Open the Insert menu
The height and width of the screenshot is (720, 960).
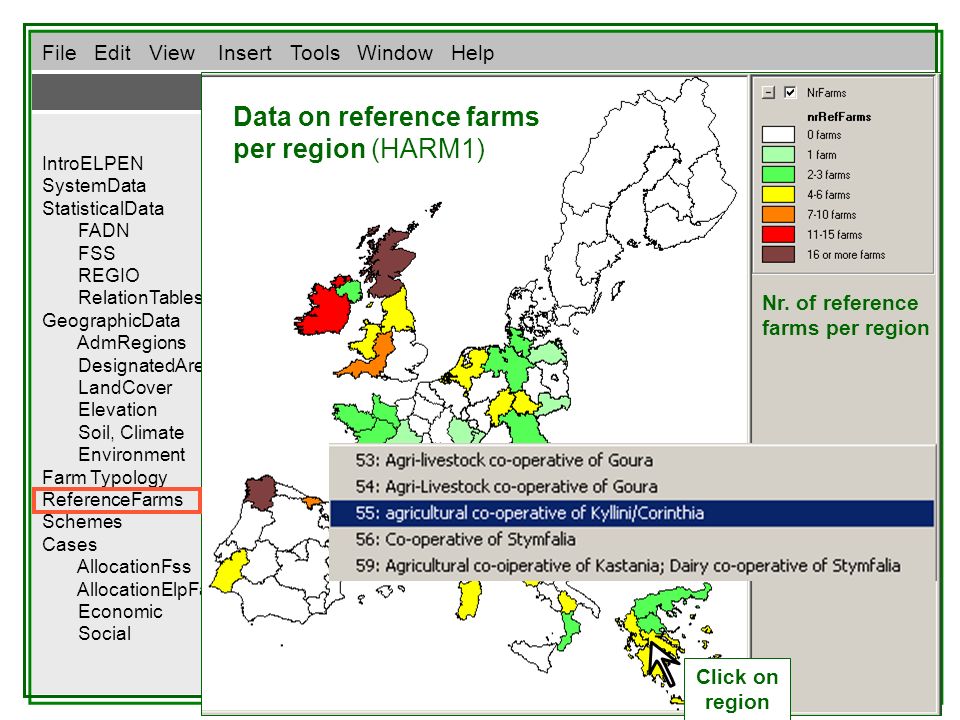[244, 53]
